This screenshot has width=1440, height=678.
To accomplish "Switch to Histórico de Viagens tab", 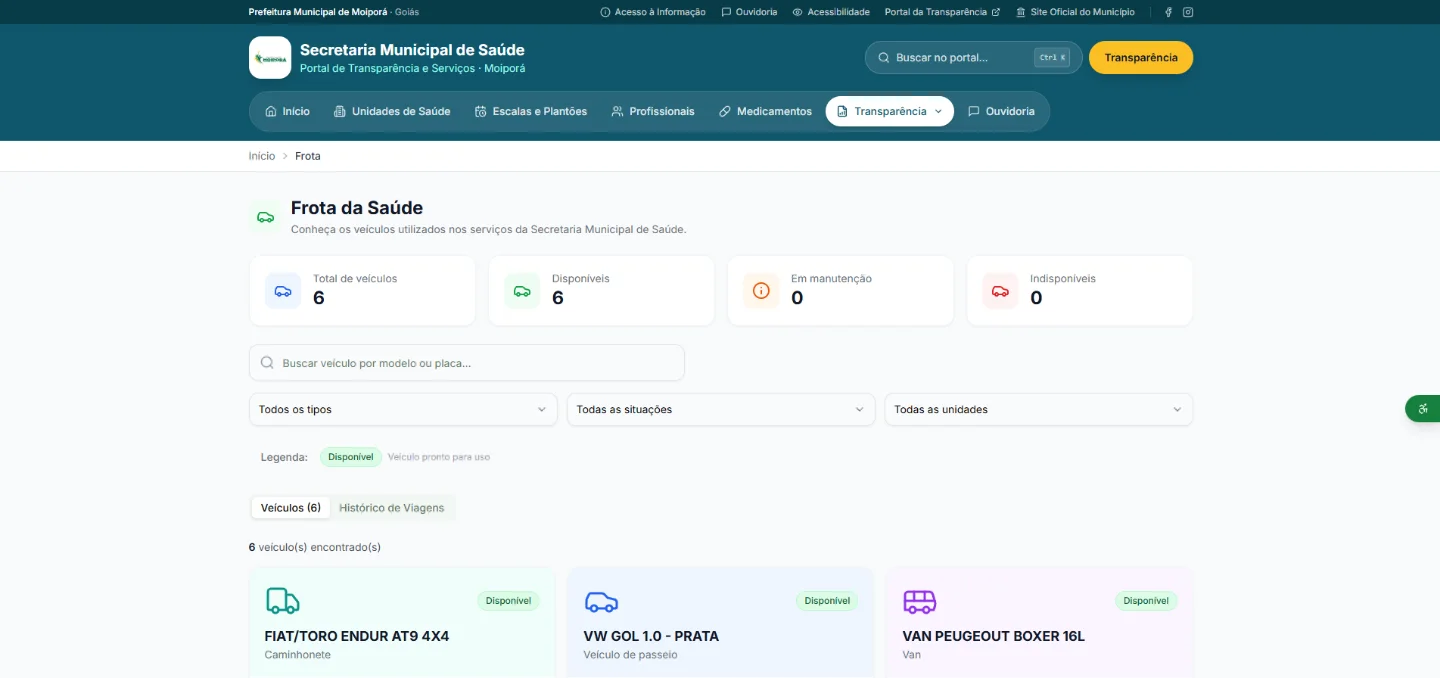I will (x=391, y=508).
